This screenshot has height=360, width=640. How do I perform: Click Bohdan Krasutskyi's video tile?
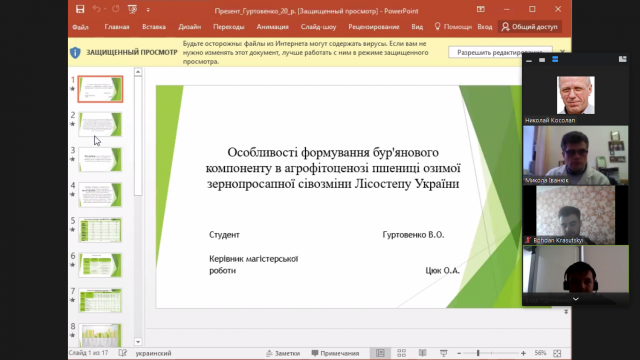point(576,215)
